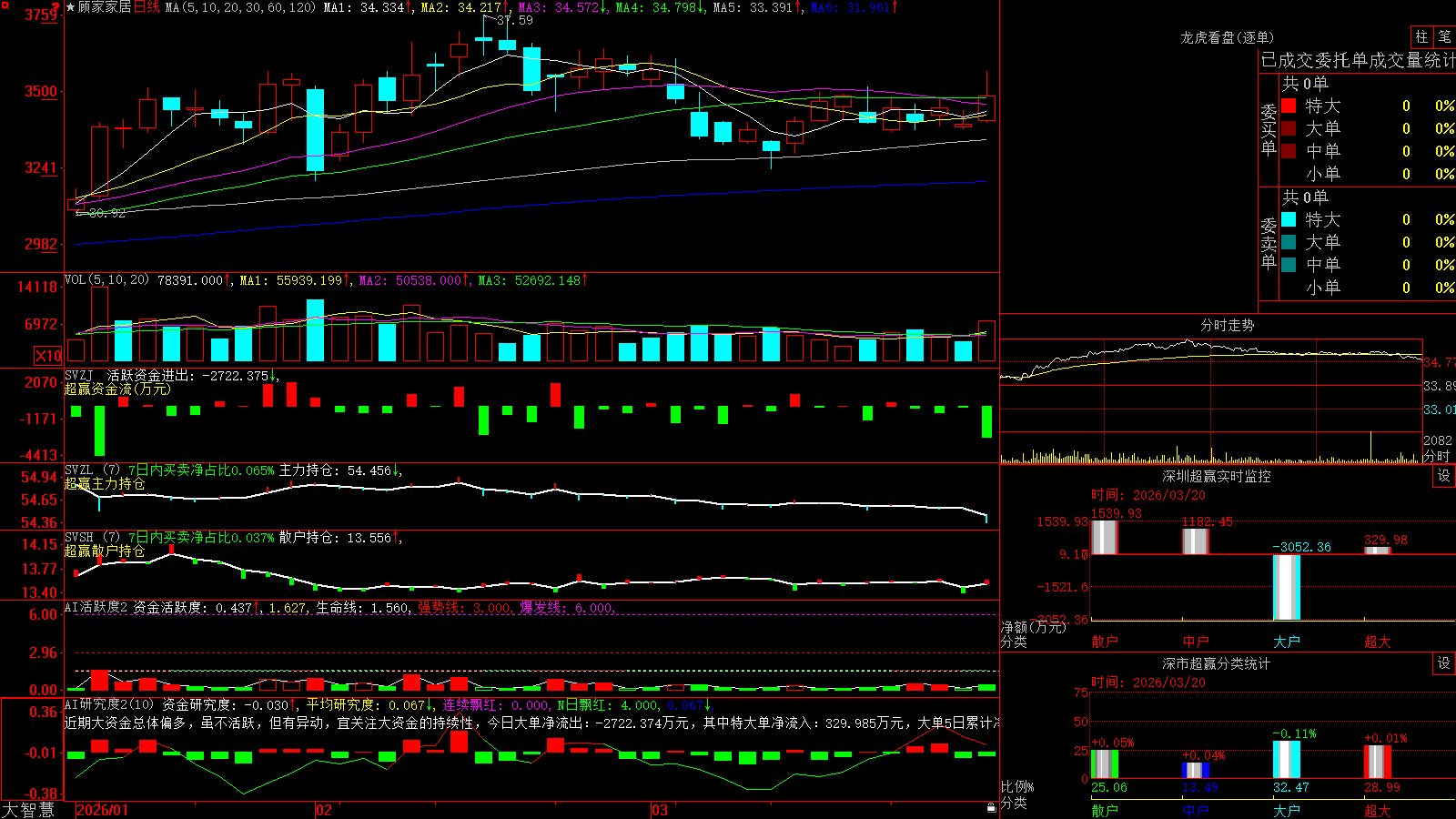Click the star icon before 顾家家居
Image resolution: width=1456 pixels, height=819 pixels.
70,7
